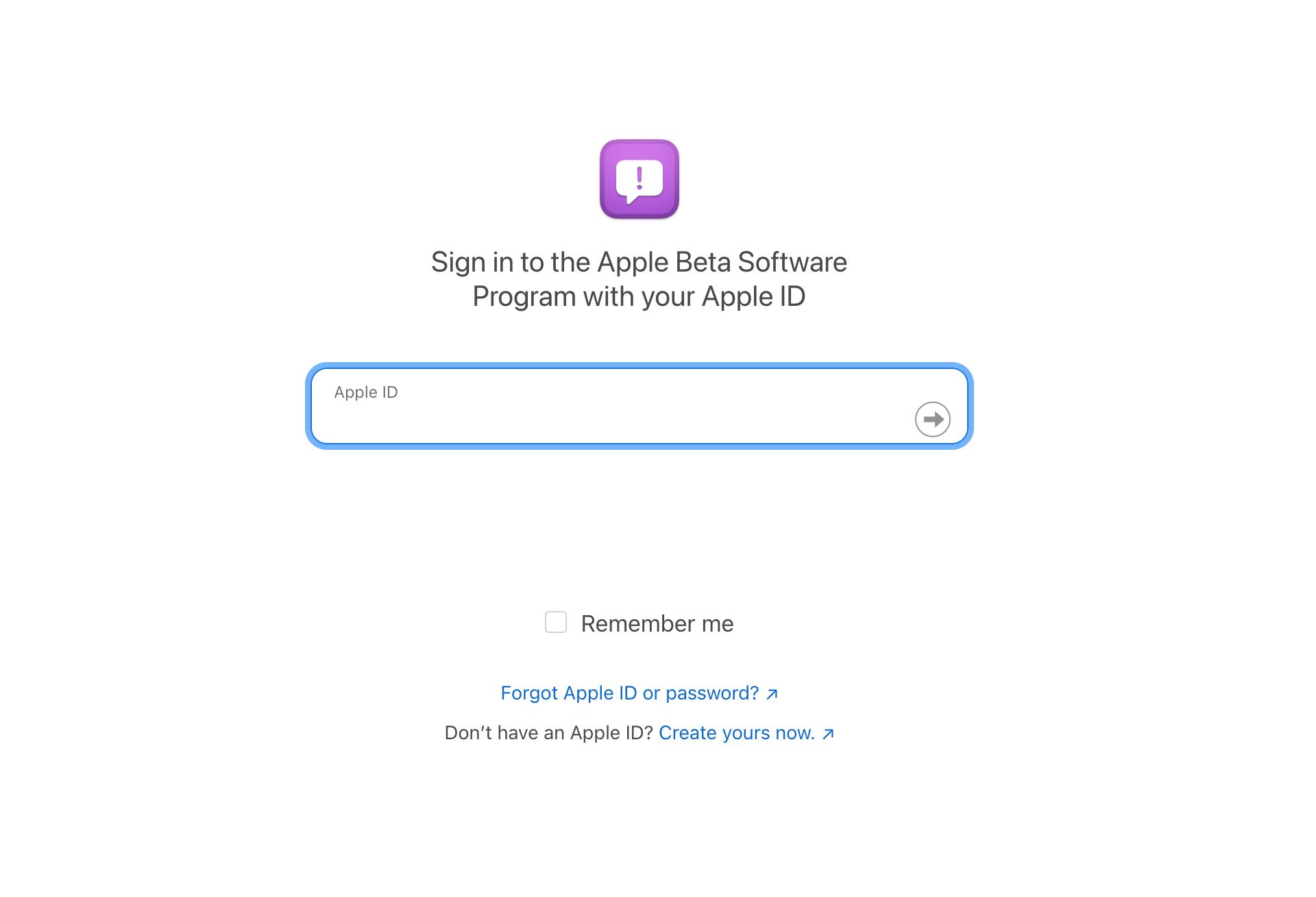Enable the Remember me checkbox
Screen dimensions: 1316x897
pos(555,622)
